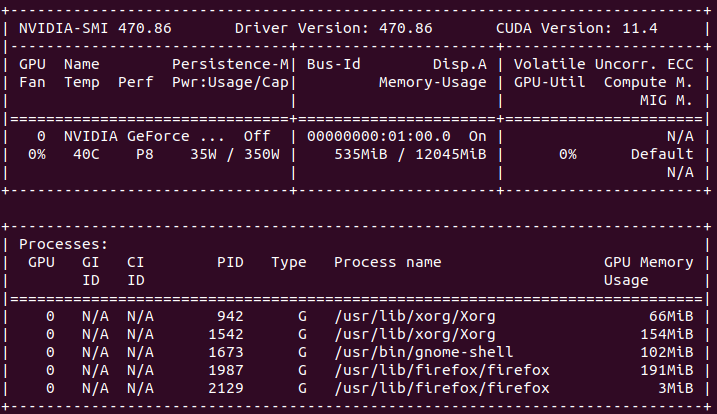Click the Processes: header text
717x414 pixels.
62,244
